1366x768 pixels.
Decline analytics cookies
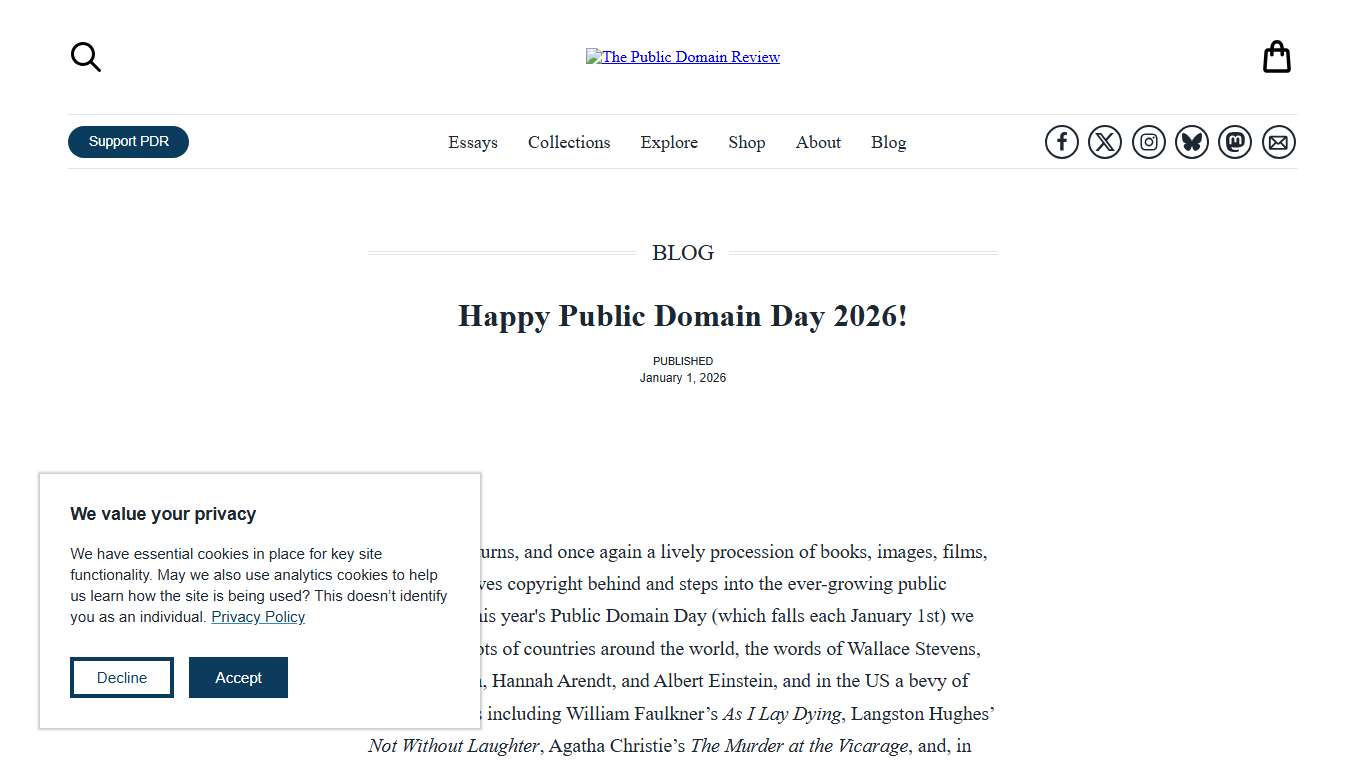point(121,677)
